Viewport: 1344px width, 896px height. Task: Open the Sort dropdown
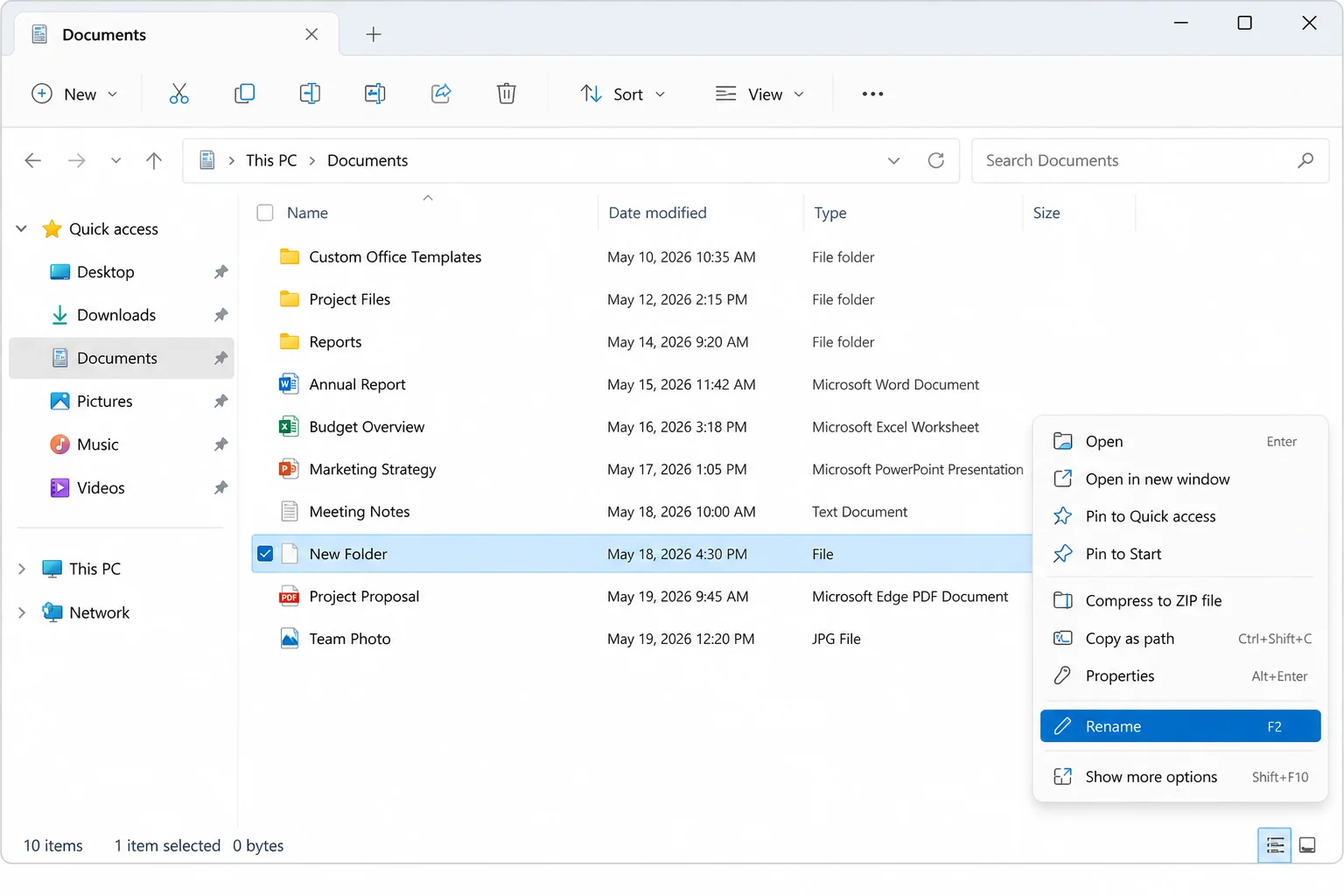tap(622, 94)
